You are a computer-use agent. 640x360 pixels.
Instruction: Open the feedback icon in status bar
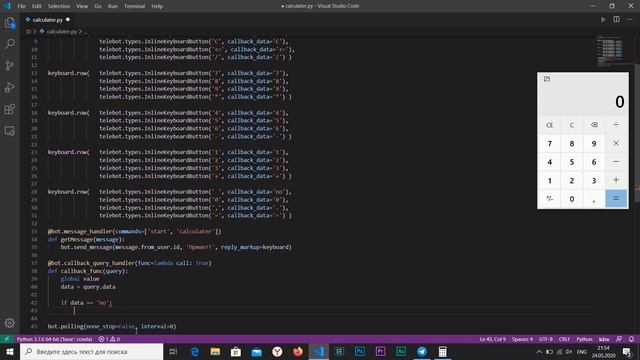coord(619,339)
